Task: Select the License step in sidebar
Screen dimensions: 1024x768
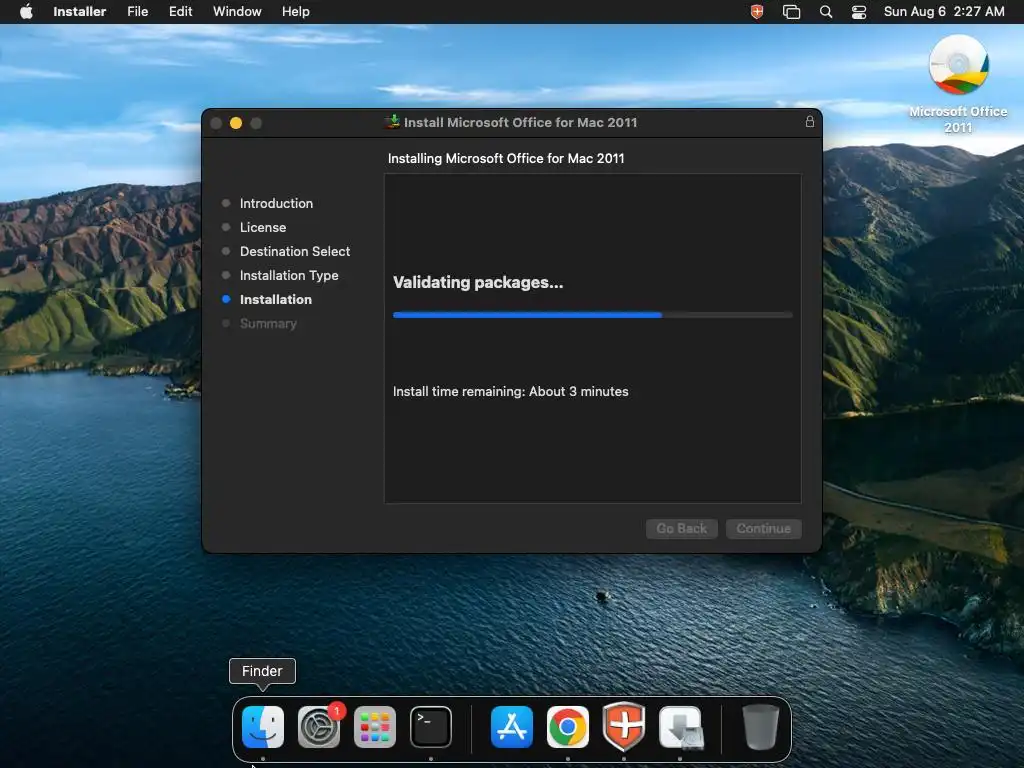Action: click(x=263, y=227)
